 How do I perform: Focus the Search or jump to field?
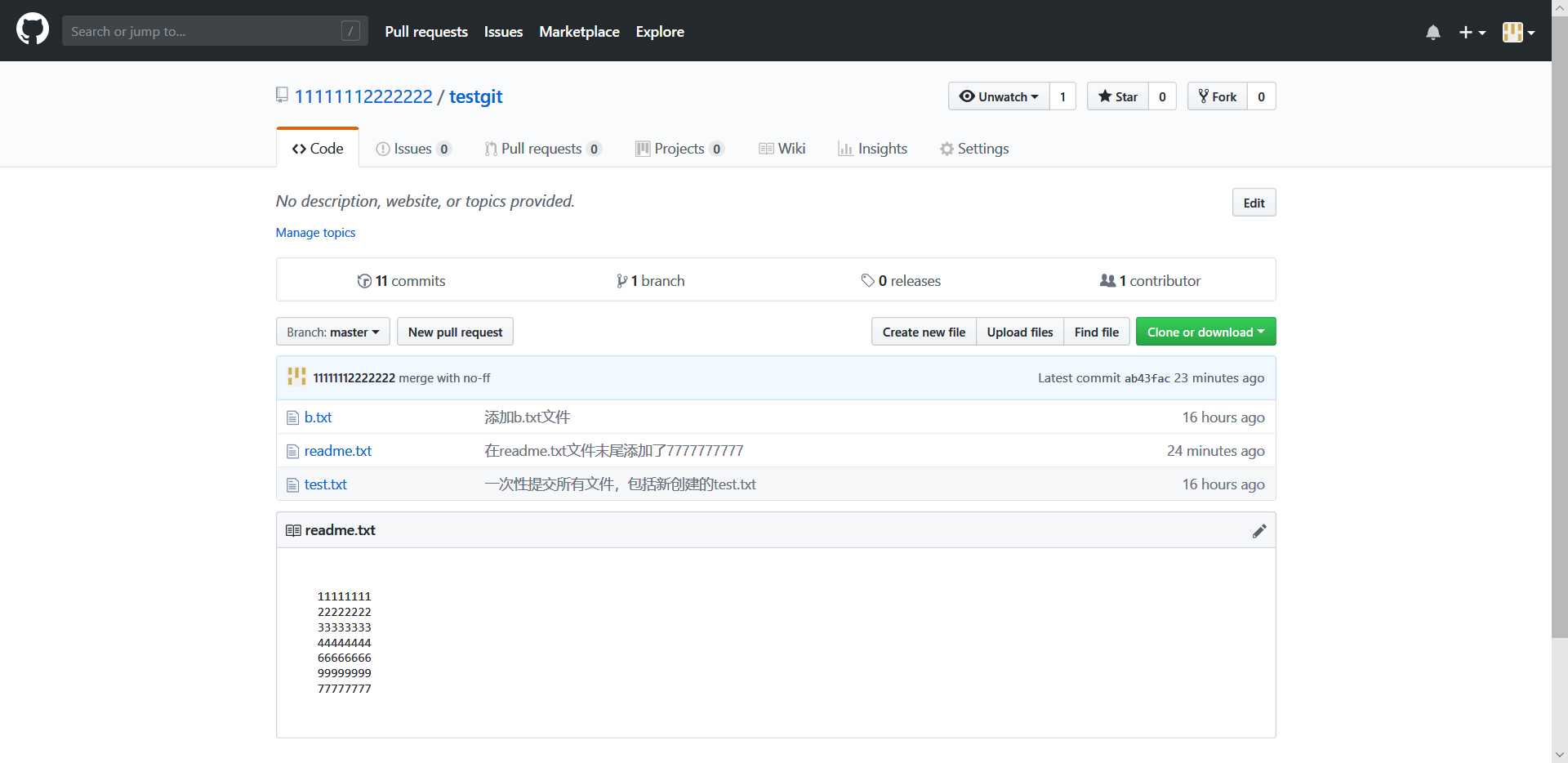pos(215,31)
